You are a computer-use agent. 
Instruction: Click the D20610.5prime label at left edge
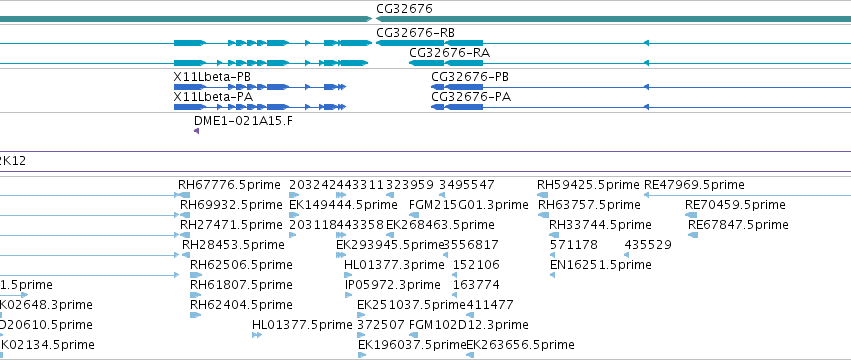click(46, 325)
